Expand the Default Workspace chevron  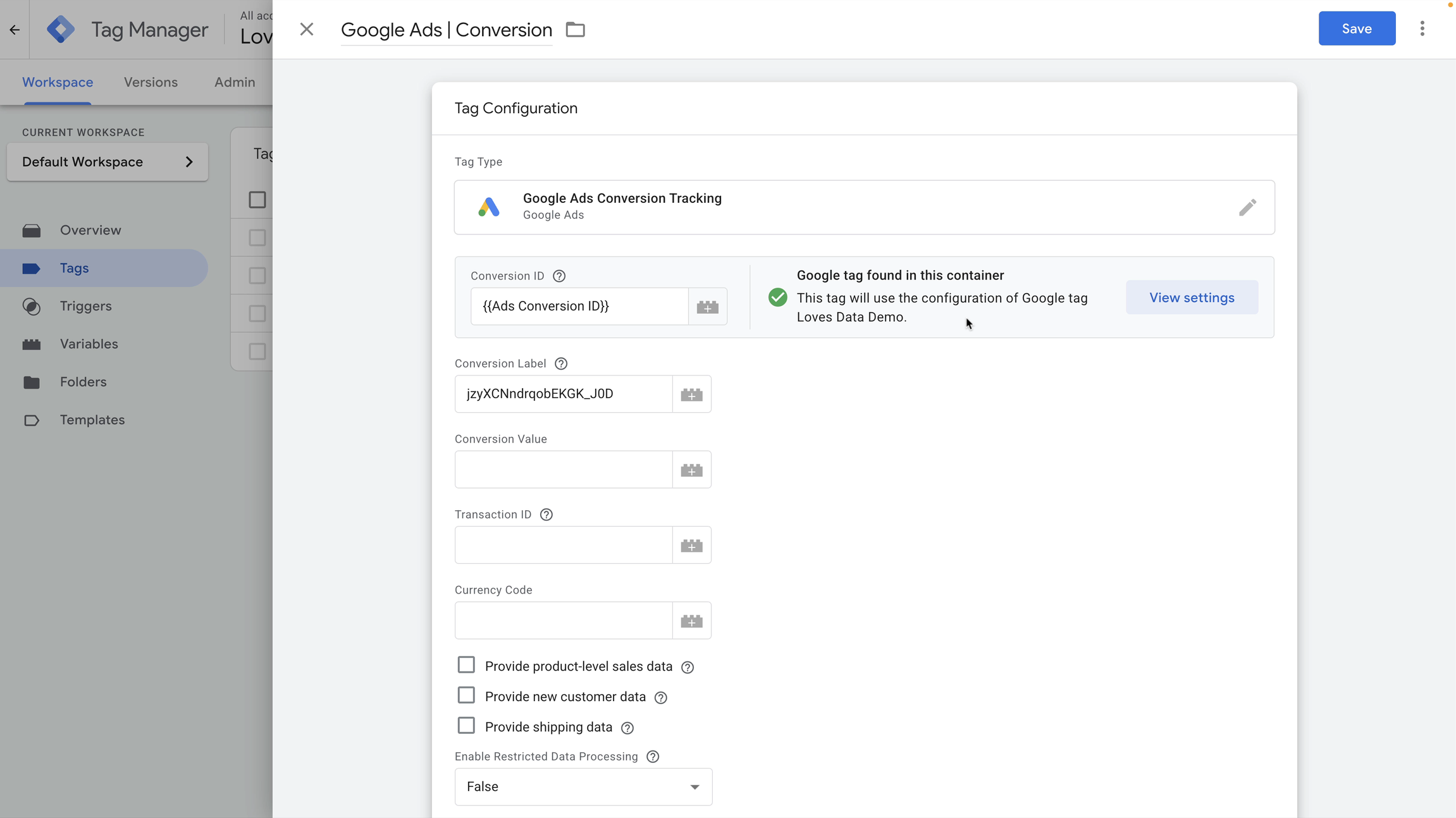pos(189,162)
